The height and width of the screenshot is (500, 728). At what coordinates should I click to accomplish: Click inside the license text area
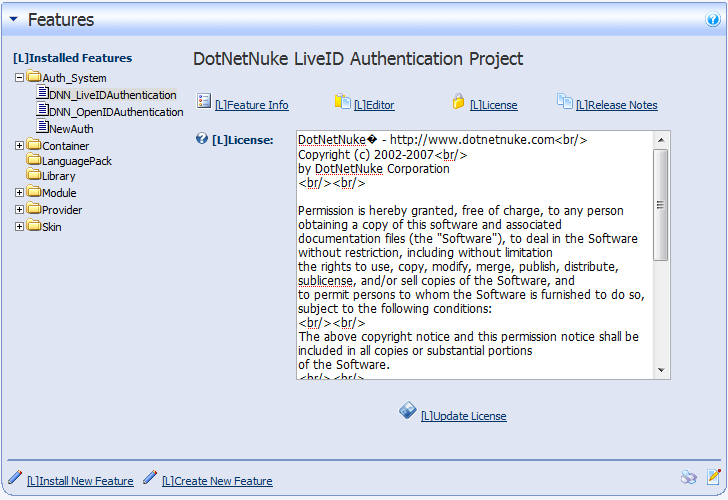475,255
